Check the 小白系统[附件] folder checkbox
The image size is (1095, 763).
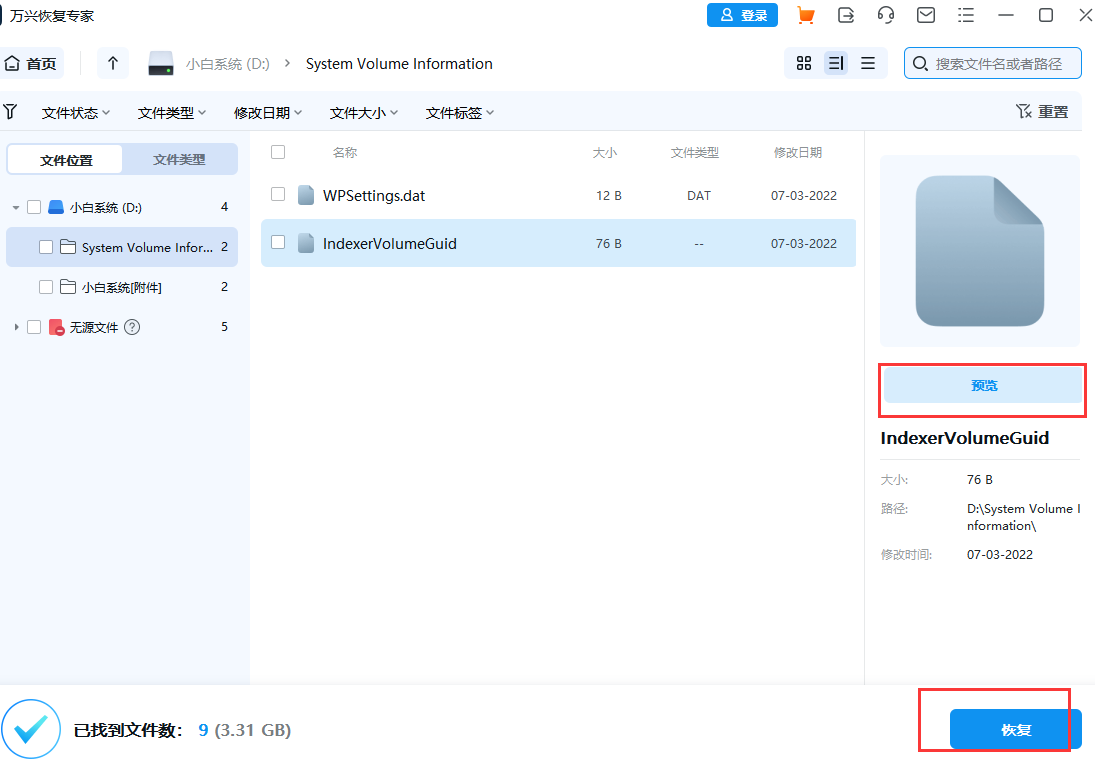point(46,287)
